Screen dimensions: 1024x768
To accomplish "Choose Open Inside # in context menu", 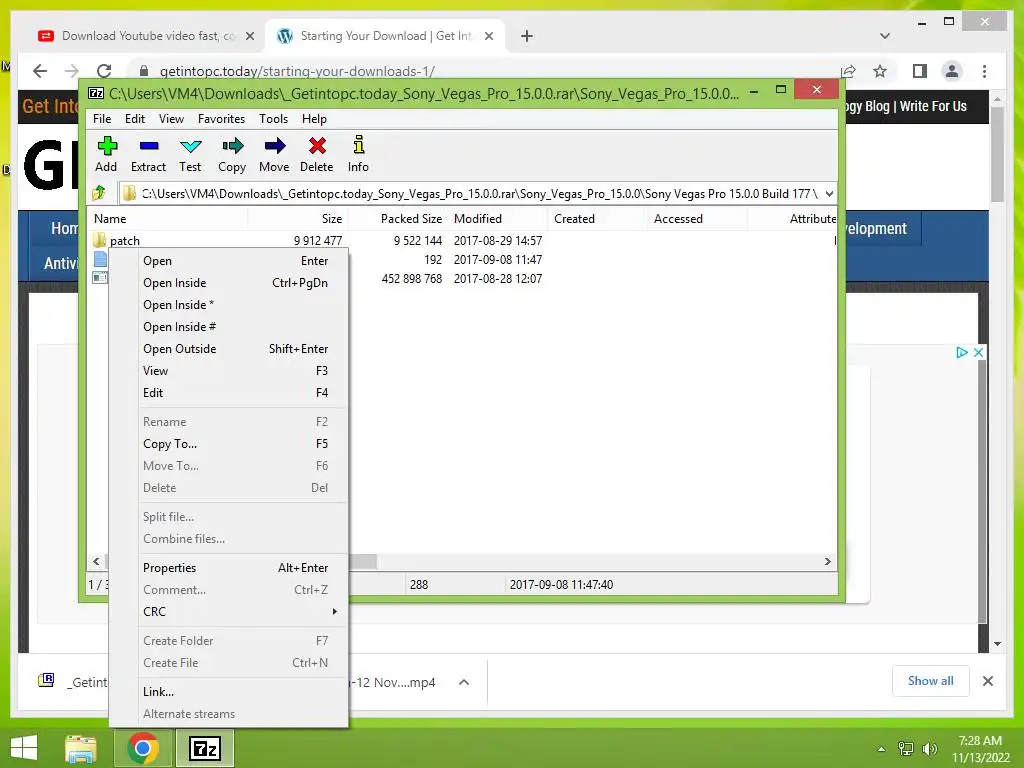I will [x=229, y=327].
